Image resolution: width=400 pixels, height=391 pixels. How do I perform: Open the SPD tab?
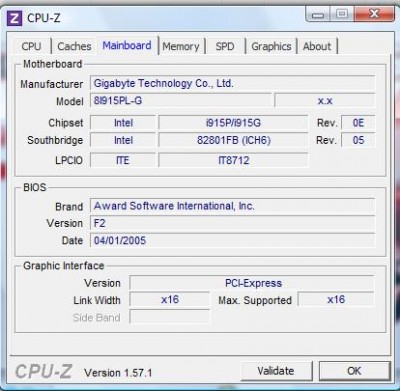click(225, 46)
